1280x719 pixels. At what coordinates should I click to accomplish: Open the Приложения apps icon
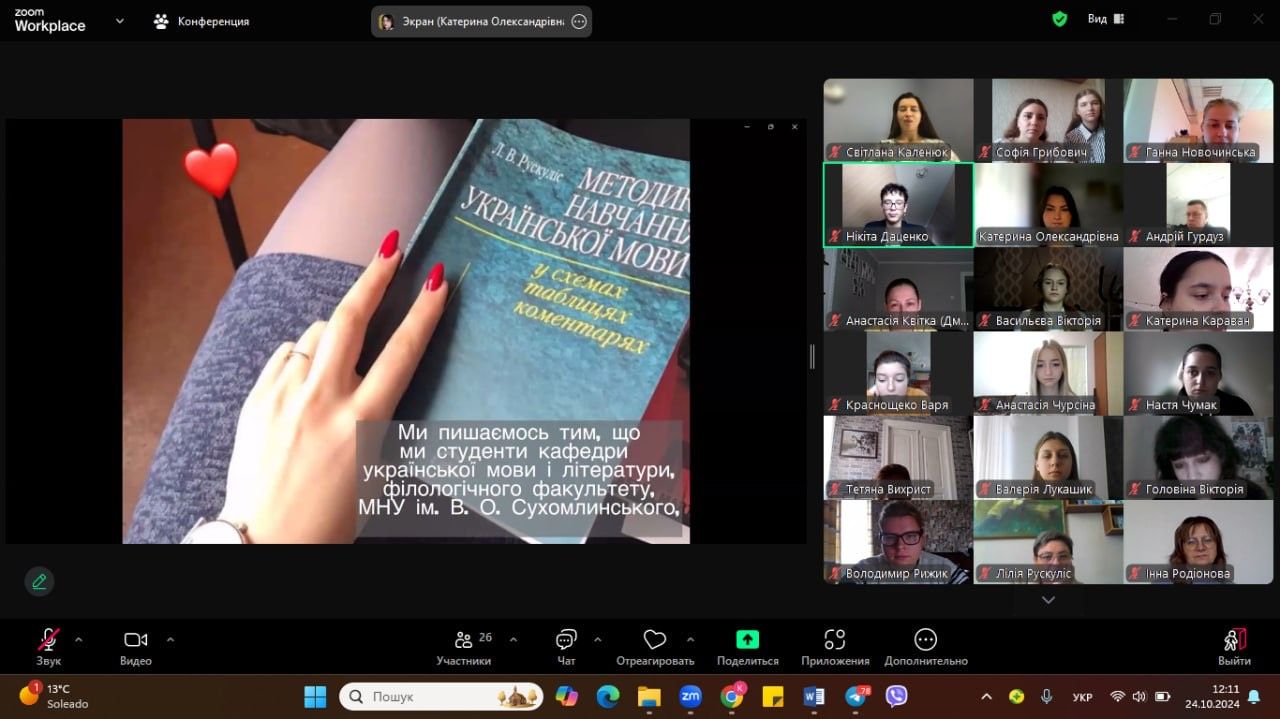pyautogui.click(x=835, y=640)
